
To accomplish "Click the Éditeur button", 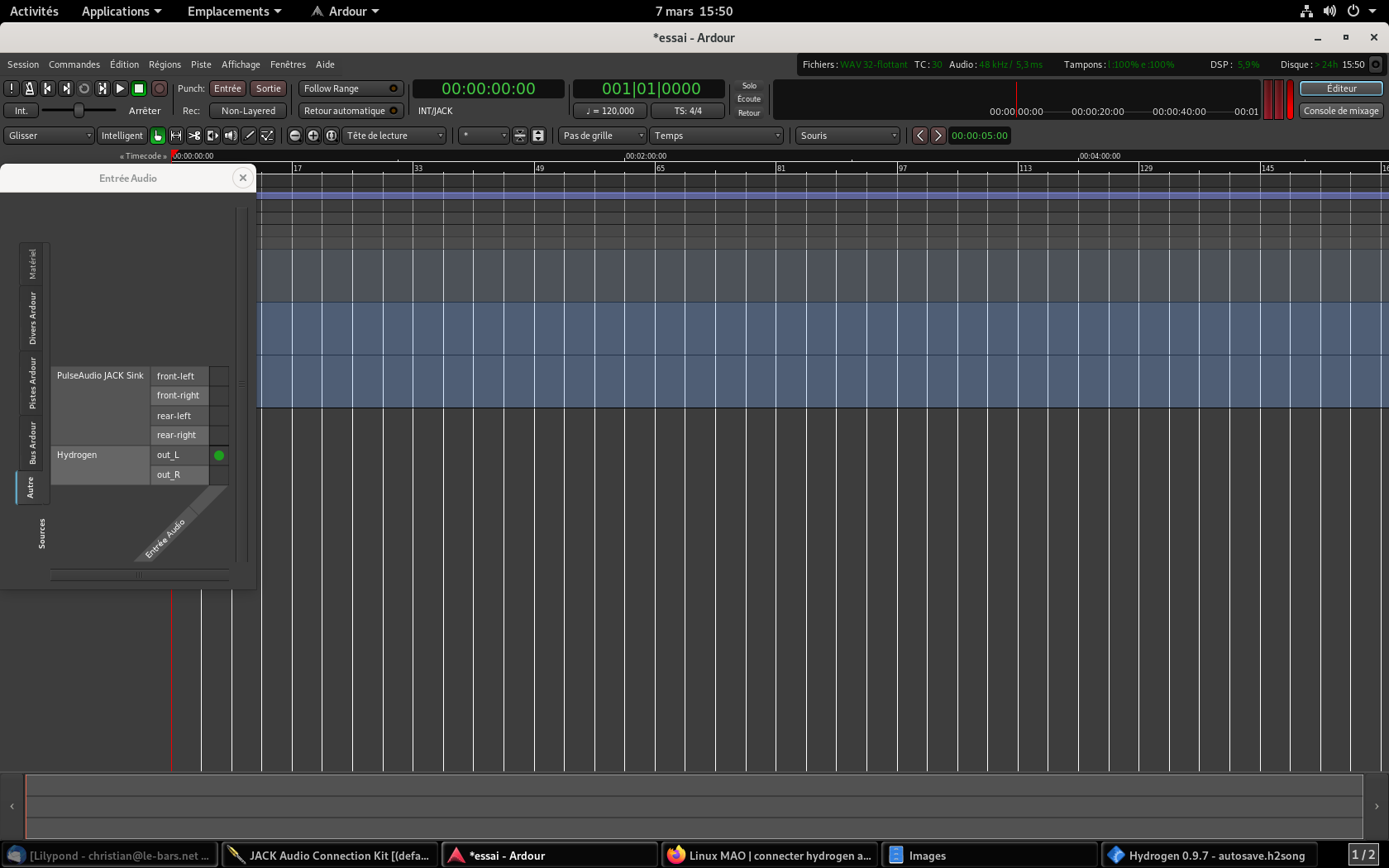I will (1341, 88).
